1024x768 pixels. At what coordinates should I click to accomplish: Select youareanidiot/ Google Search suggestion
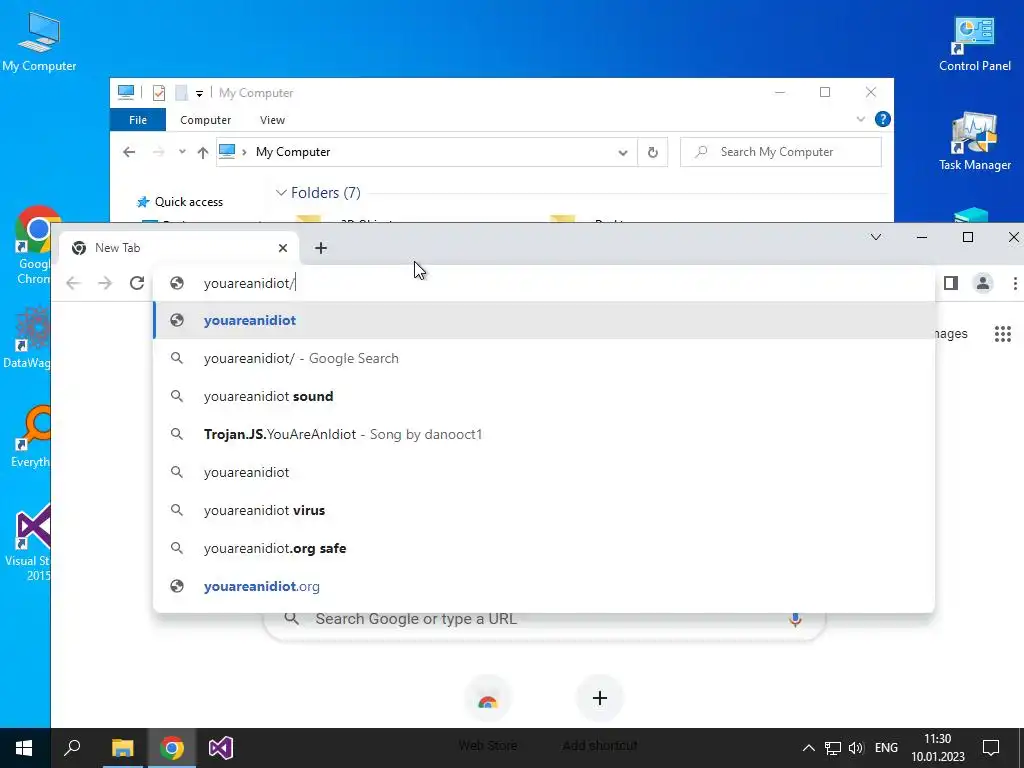click(544, 358)
